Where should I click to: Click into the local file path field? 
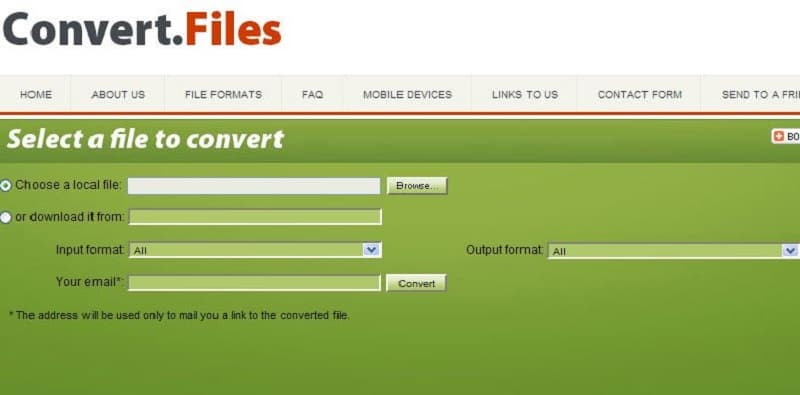(x=254, y=186)
